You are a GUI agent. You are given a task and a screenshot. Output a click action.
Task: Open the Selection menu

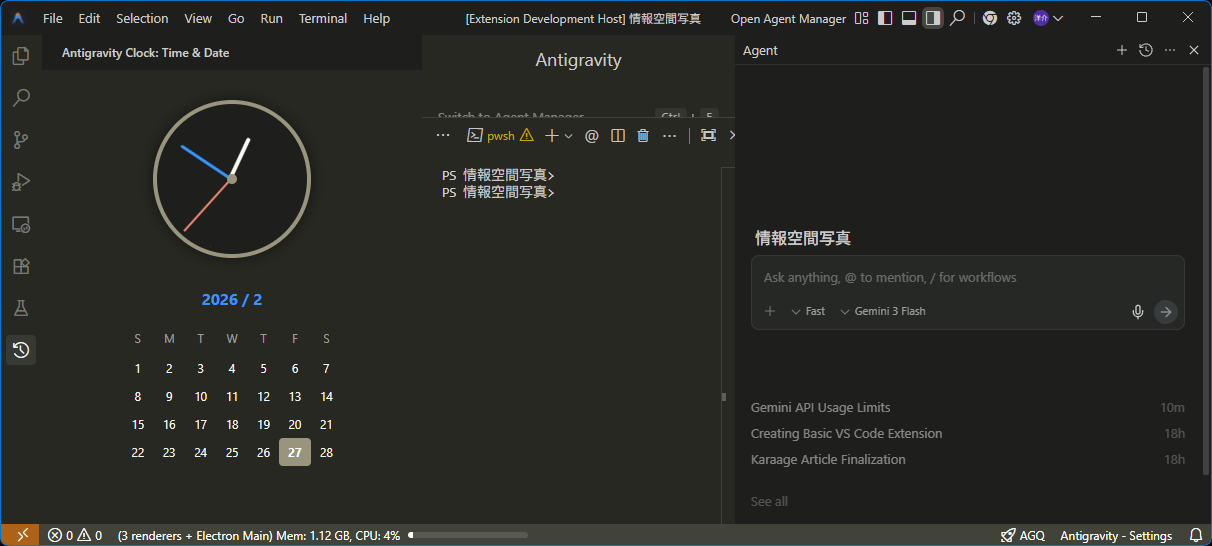(x=142, y=18)
